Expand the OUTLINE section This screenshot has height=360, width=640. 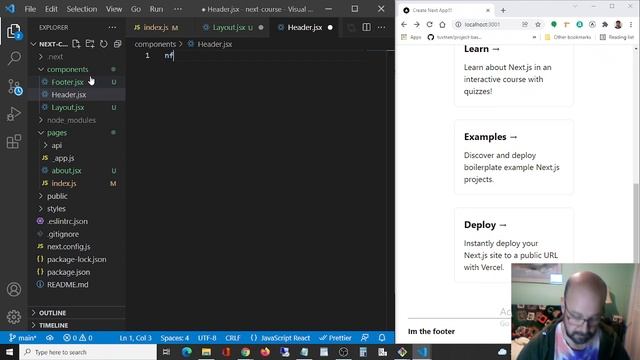click(52, 313)
